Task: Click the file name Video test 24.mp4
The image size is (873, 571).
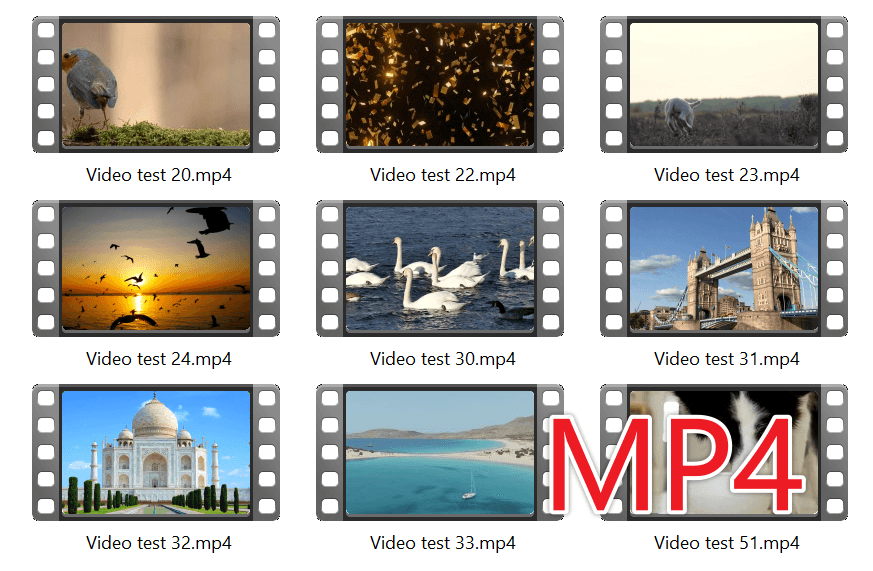Action: pos(159,359)
